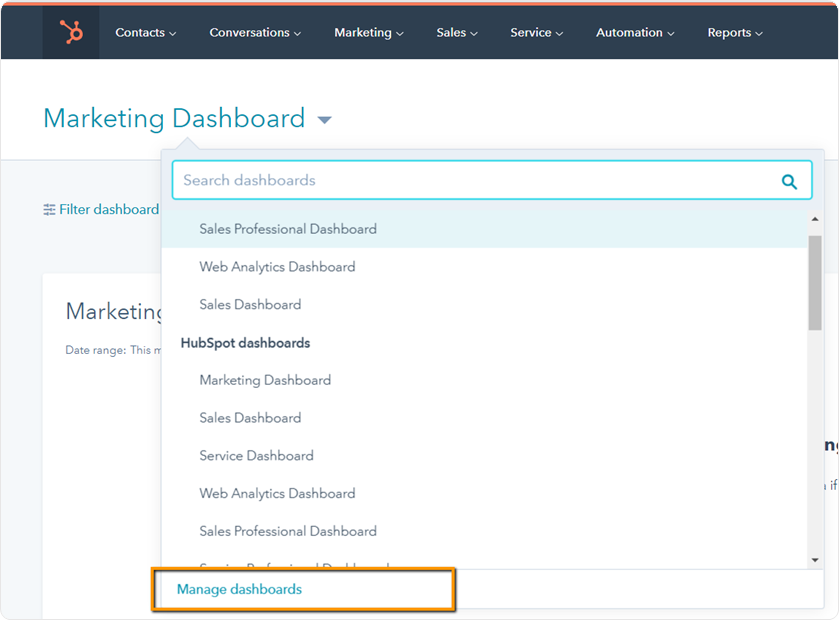The width and height of the screenshot is (839, 620).
Task: Choose Service Dashboard under HubSpot dashboards
Action: click(x=256, y=456)
